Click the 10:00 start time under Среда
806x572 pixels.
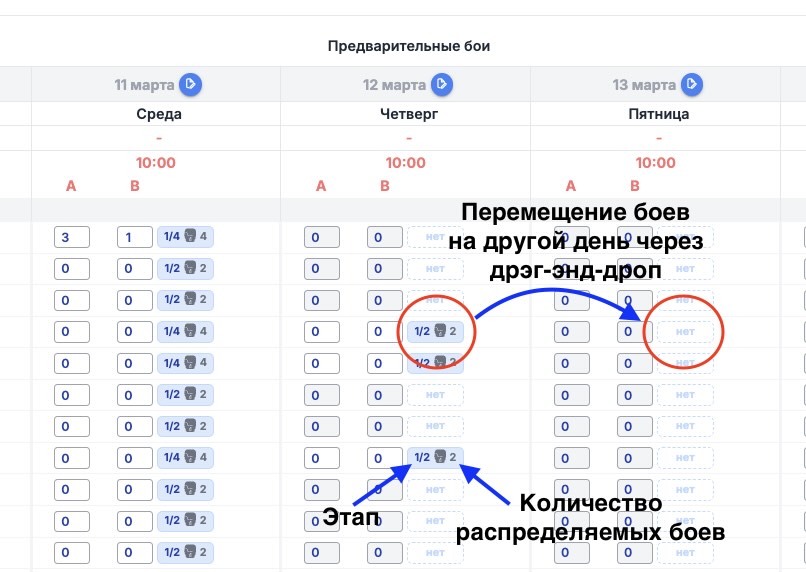[156, 163]
